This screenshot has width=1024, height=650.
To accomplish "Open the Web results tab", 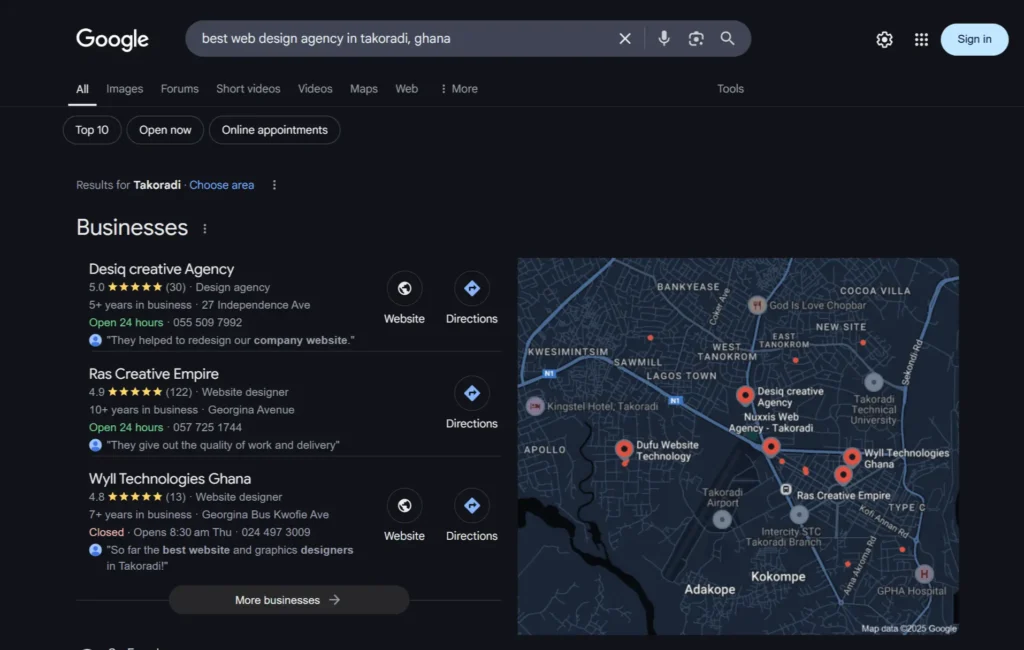I will pyautogui.click(x=406, y=89).
